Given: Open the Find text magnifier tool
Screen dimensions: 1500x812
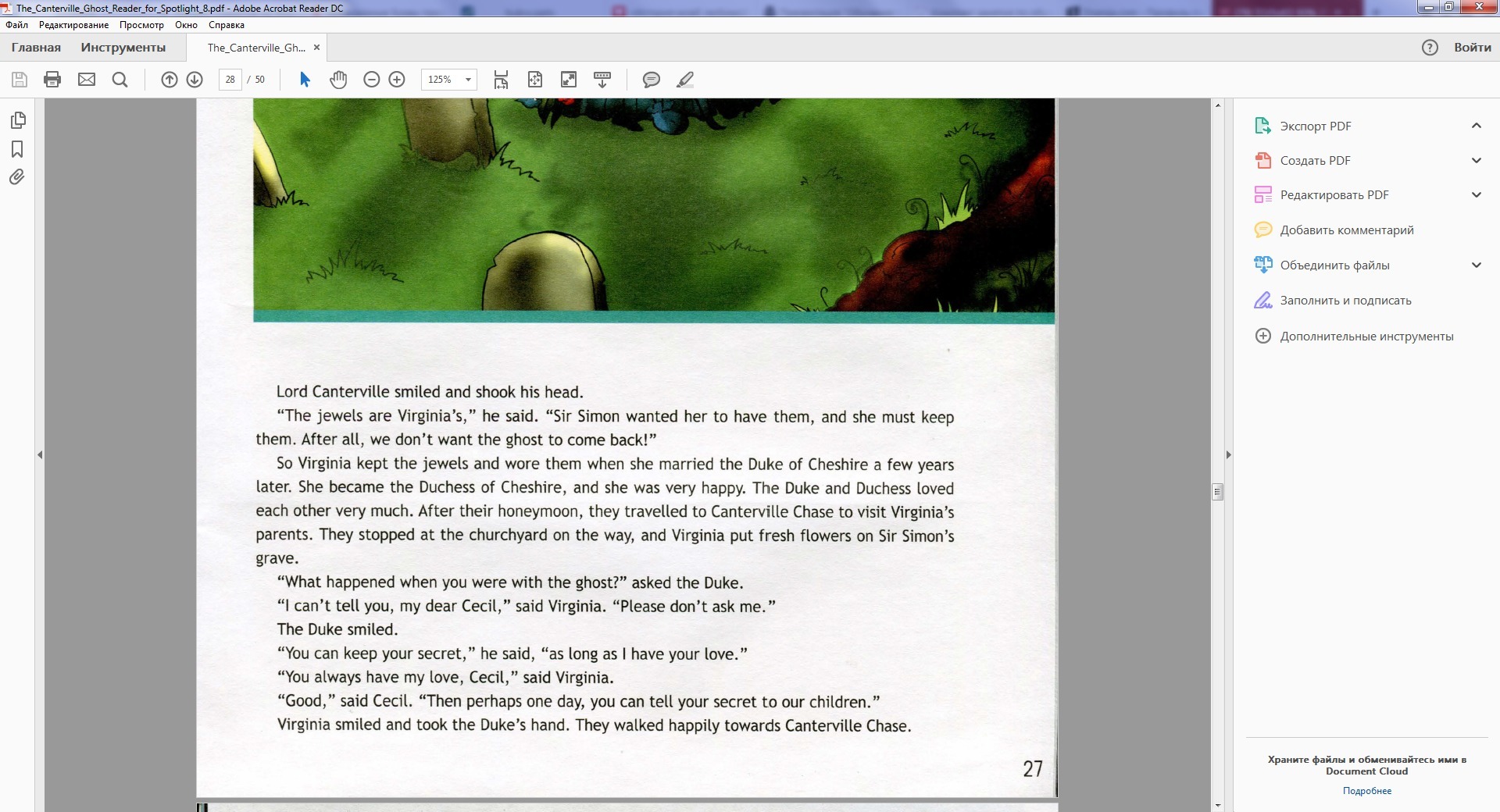Looking at the screenshot, I should coord(120,80).
